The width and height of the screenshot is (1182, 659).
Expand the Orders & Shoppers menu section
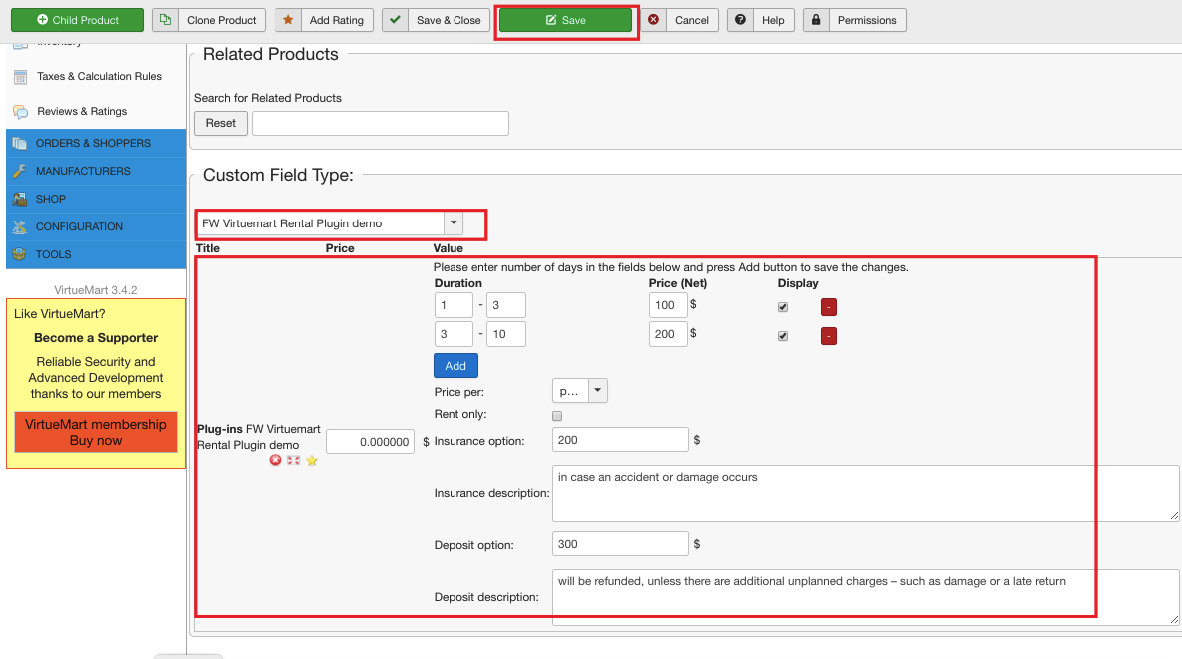93,143
